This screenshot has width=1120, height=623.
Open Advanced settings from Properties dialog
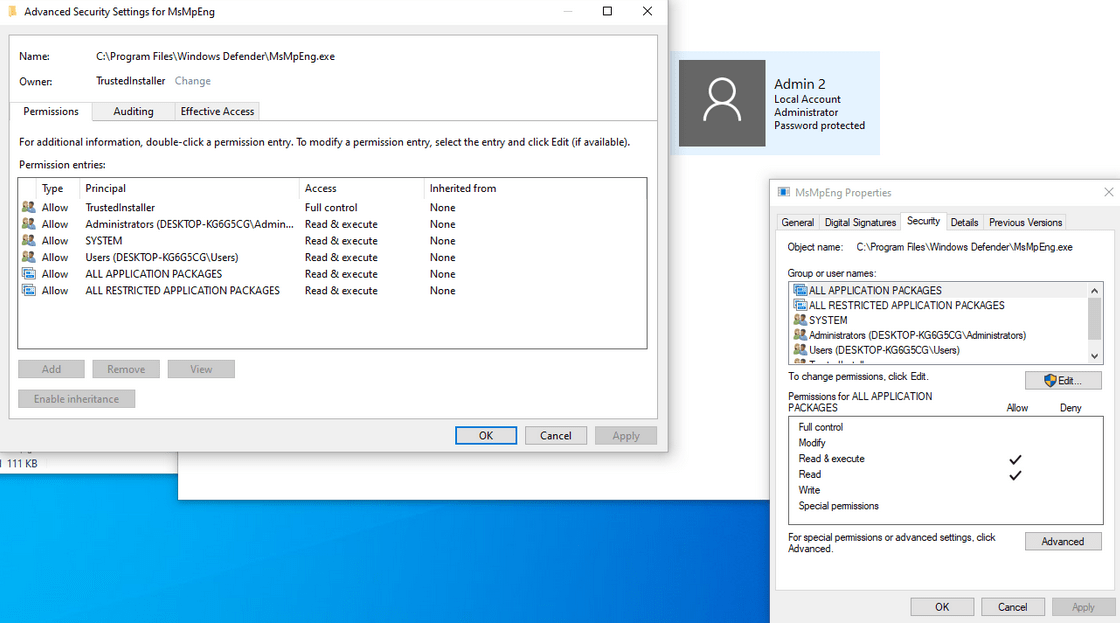click(1063, 542)
